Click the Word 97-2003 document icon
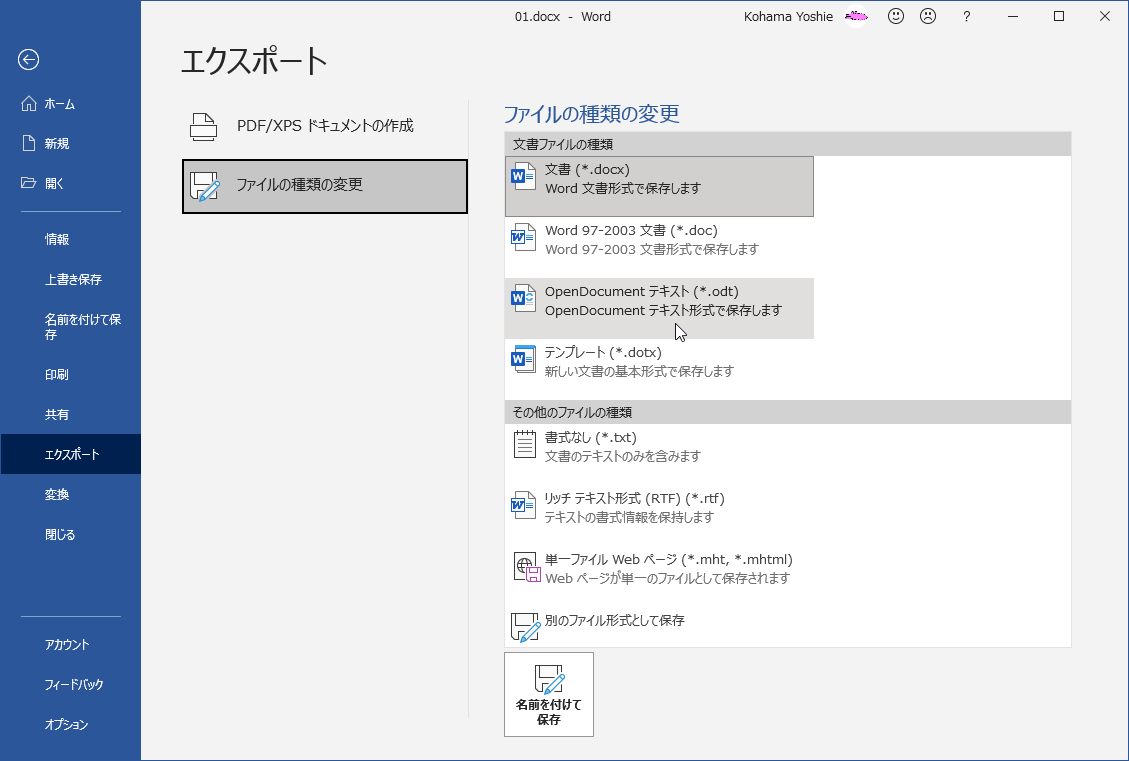Screen dimensions: 1129x761 [x=523, y=238]
